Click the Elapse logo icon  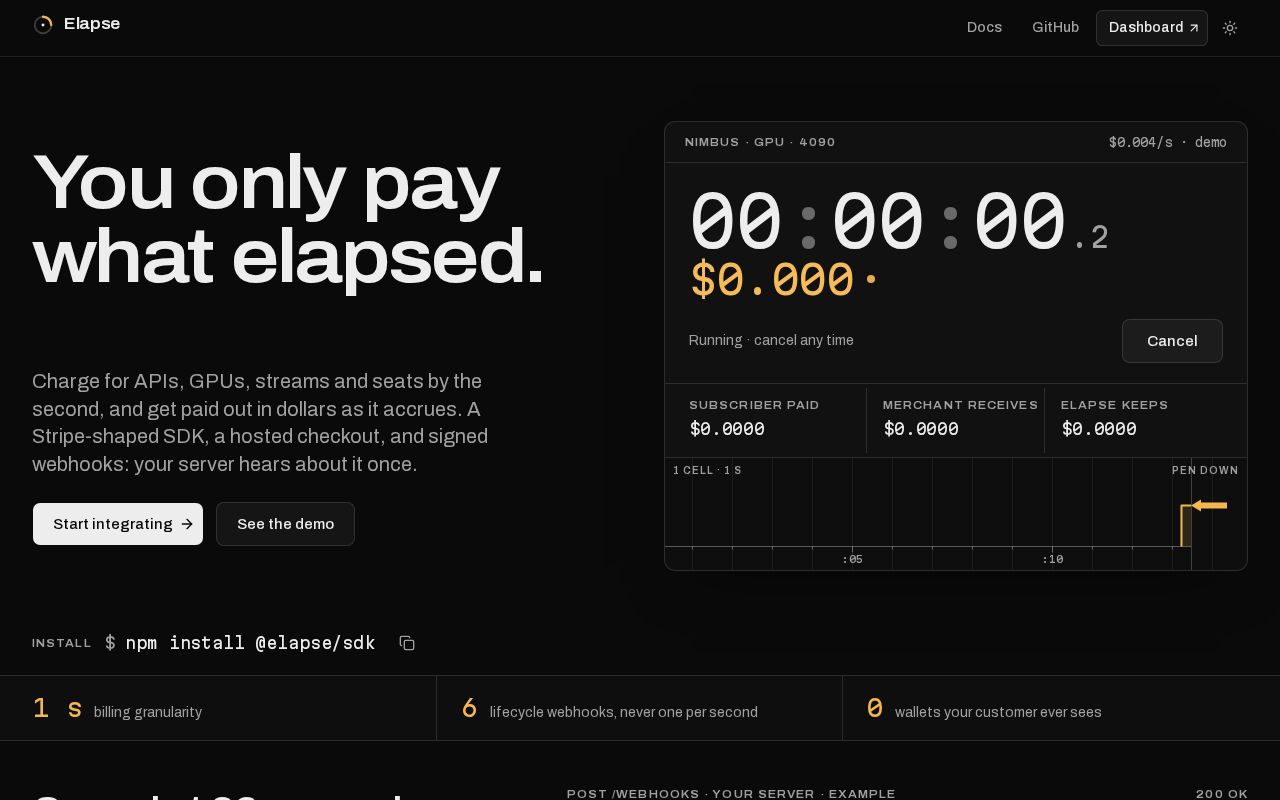43,25
